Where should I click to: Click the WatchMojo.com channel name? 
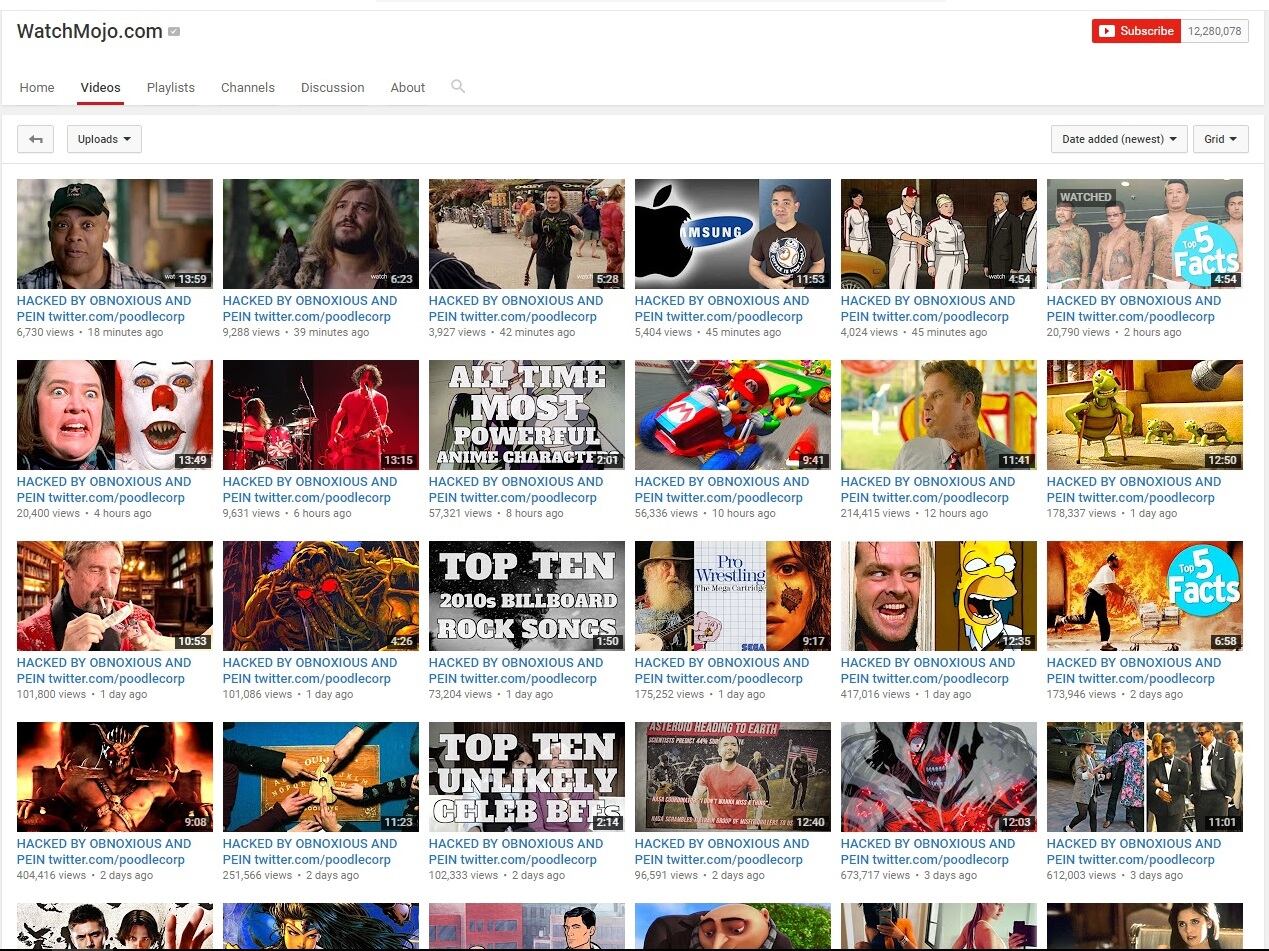point(89,31)
